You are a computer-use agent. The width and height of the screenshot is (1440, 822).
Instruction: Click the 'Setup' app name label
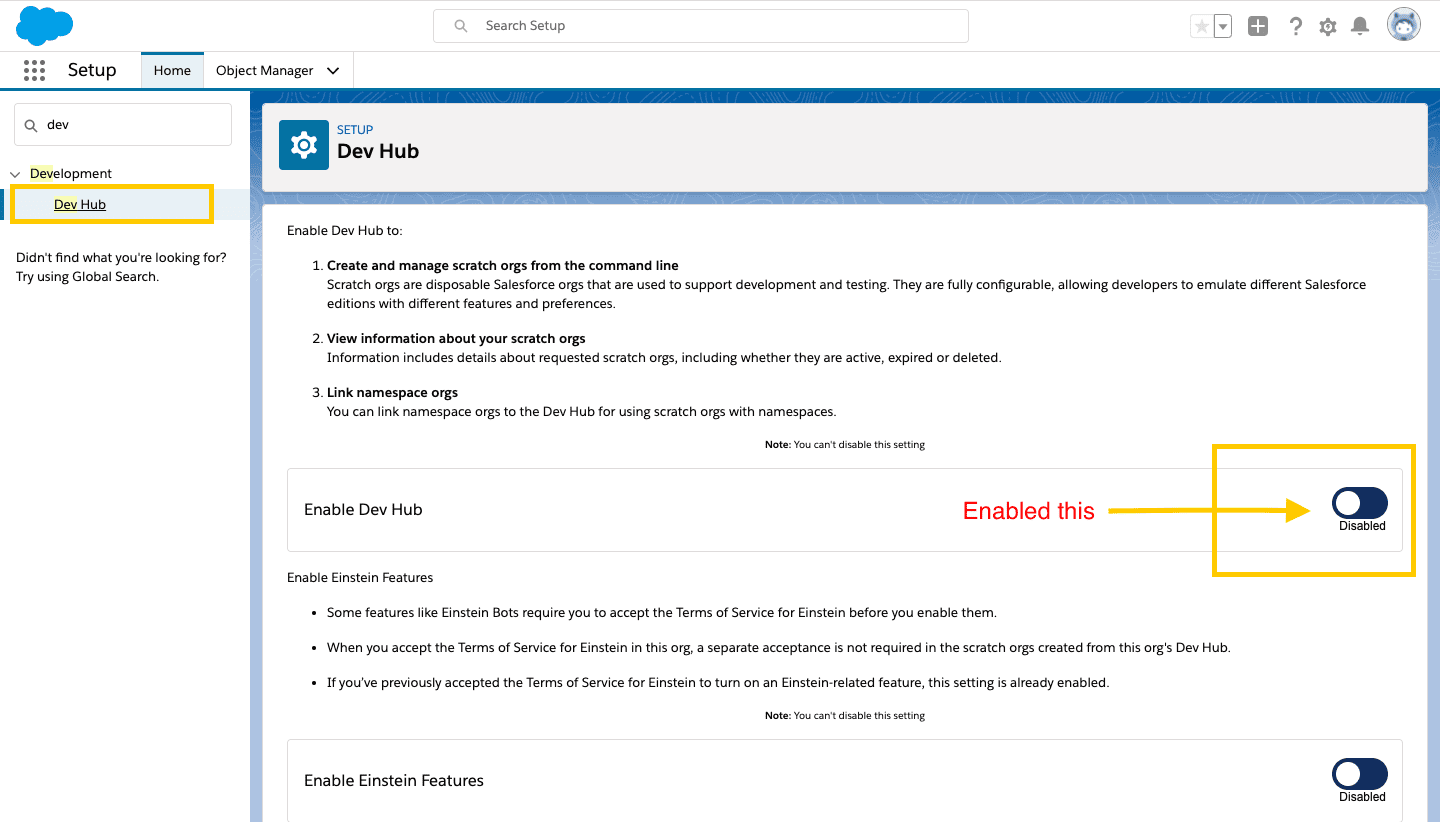(92, 70)
